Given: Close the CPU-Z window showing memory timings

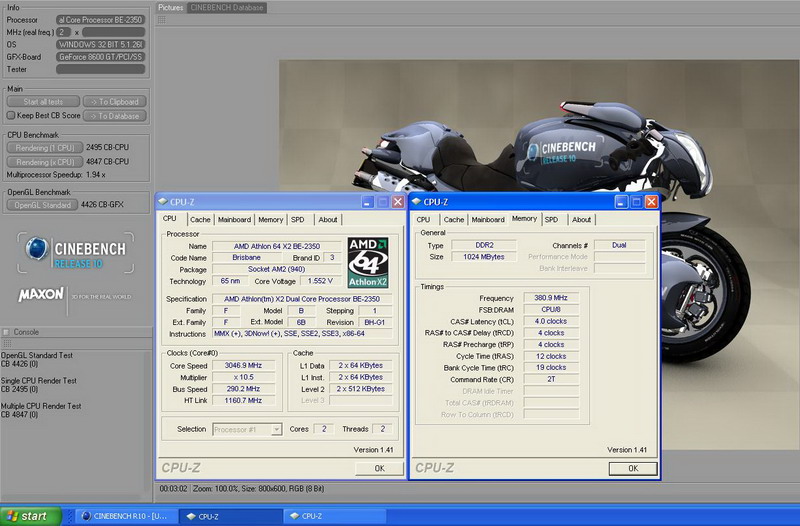Looking at the screenshot, I should pyautogui.click(x=651, y=202).
